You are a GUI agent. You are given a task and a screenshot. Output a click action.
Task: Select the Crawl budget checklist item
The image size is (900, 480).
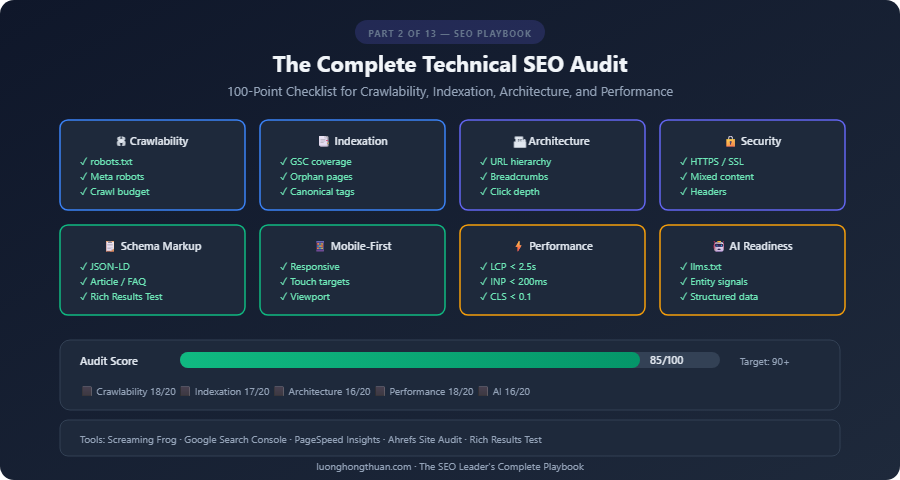pyautogui.click(x=114, y=192)
